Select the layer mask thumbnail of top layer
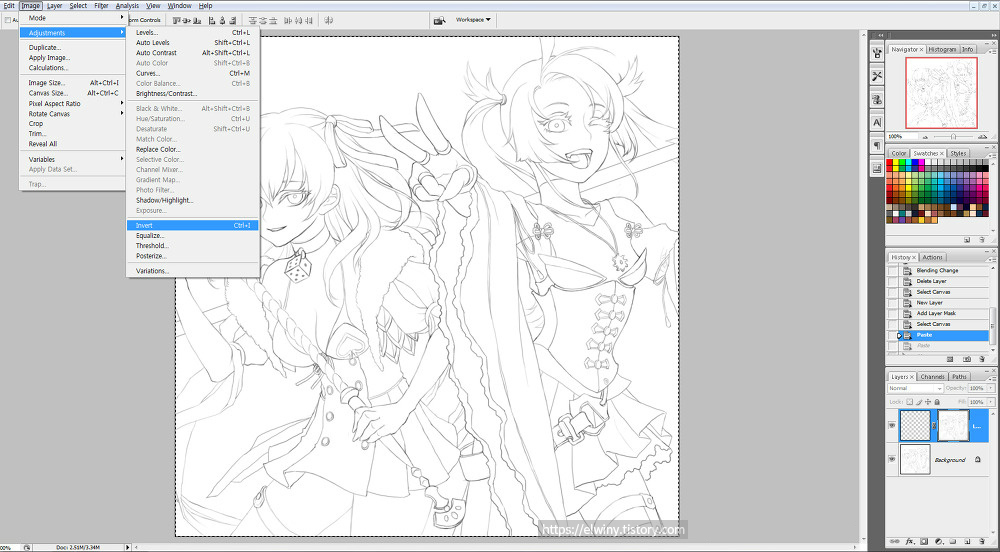The height and width of the screenshot is (552, 1000). coord(953,425)
